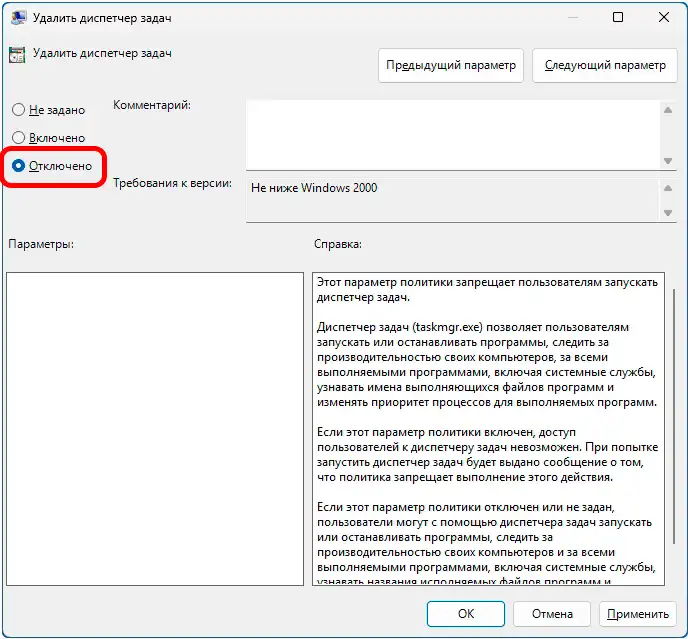This screenshot has width=688, height=639.
Task: Select the 'Включено' radio button
Action: pyautogui.click(x=18, y=137)
